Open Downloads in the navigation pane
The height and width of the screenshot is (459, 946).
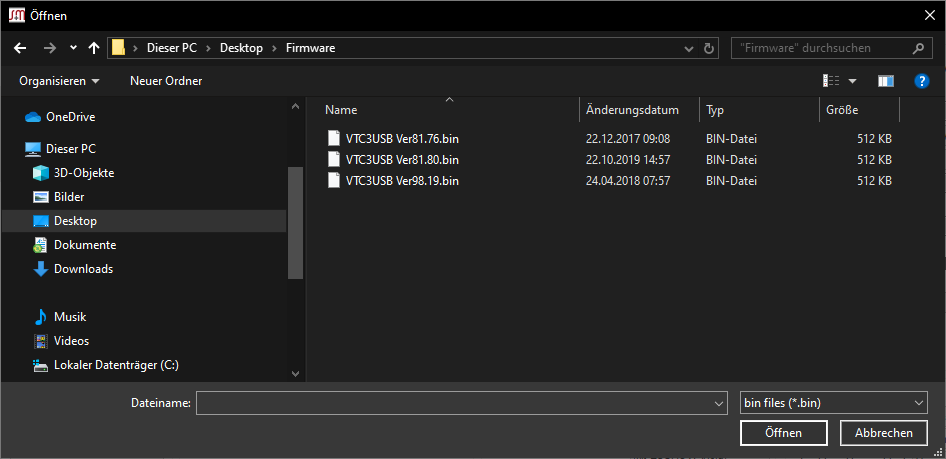pos(83,269)
